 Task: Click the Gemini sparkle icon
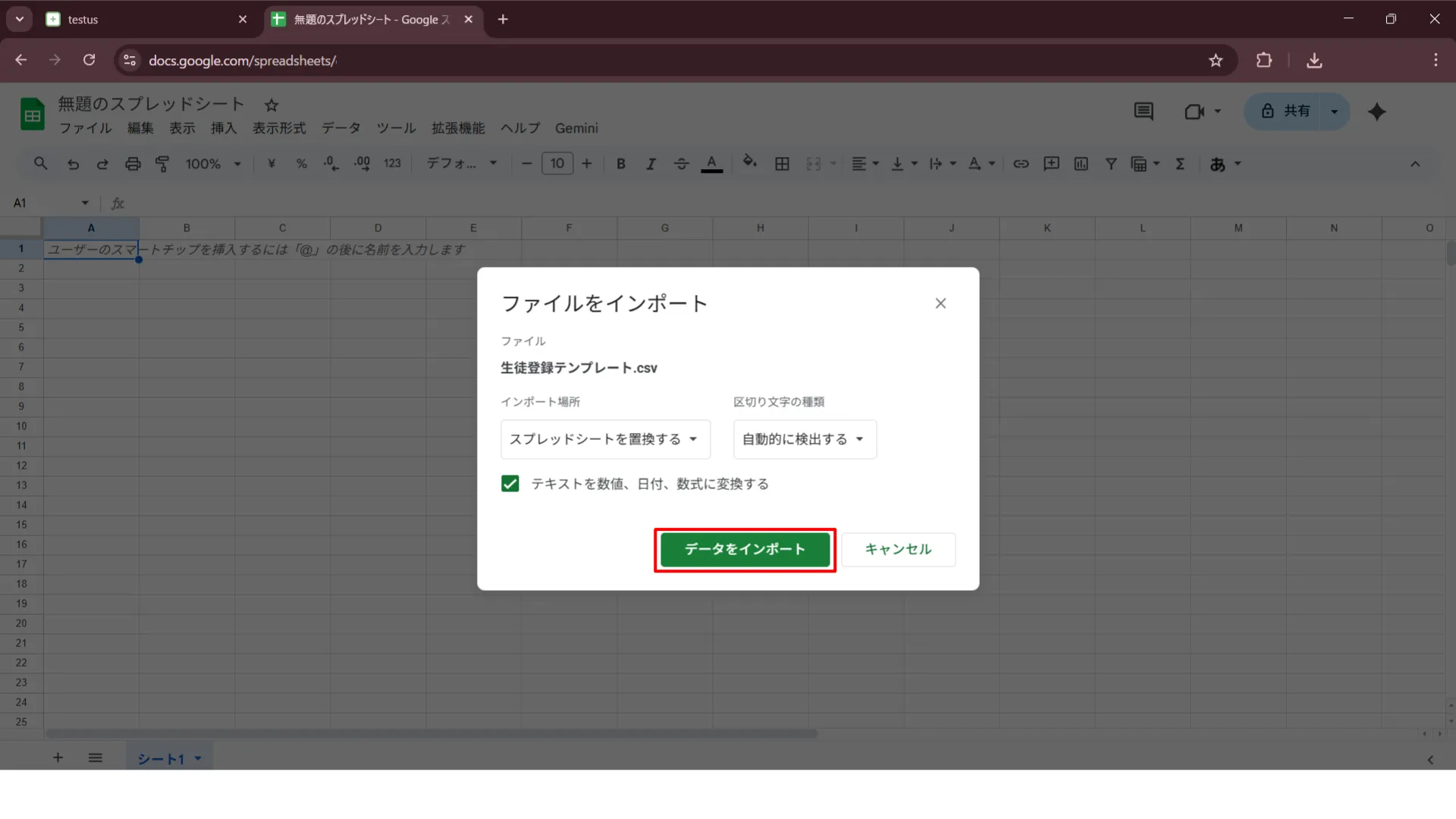point(1377,111)
